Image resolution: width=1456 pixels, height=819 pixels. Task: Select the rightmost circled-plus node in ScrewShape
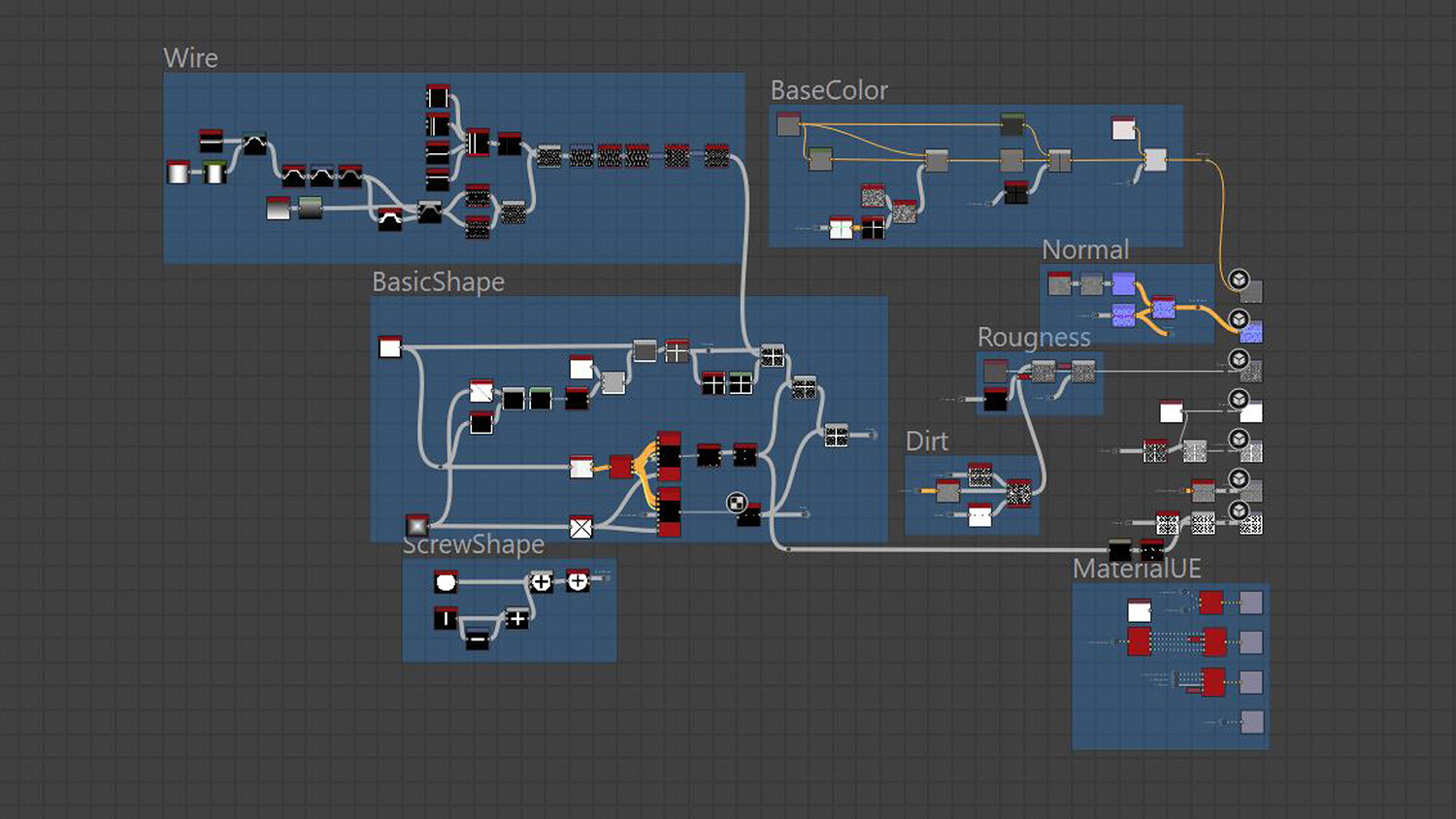point(578,581)
